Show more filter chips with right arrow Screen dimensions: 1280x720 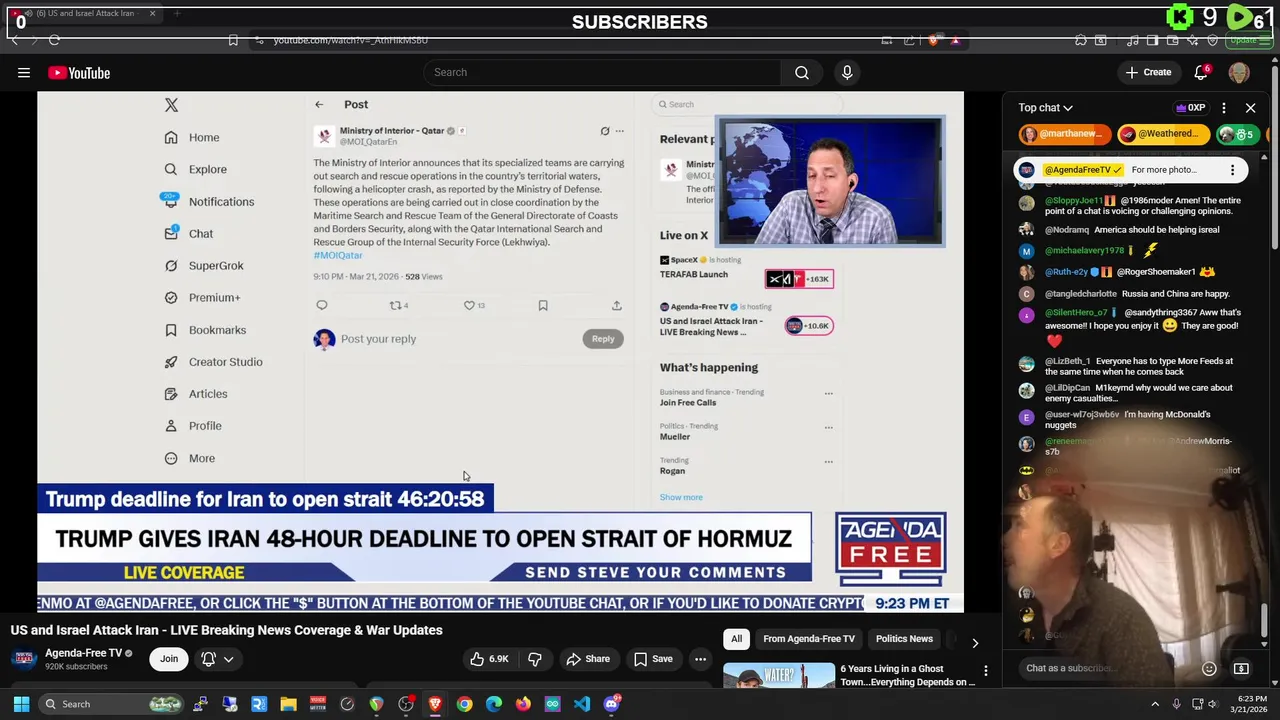tap(975, 642)
